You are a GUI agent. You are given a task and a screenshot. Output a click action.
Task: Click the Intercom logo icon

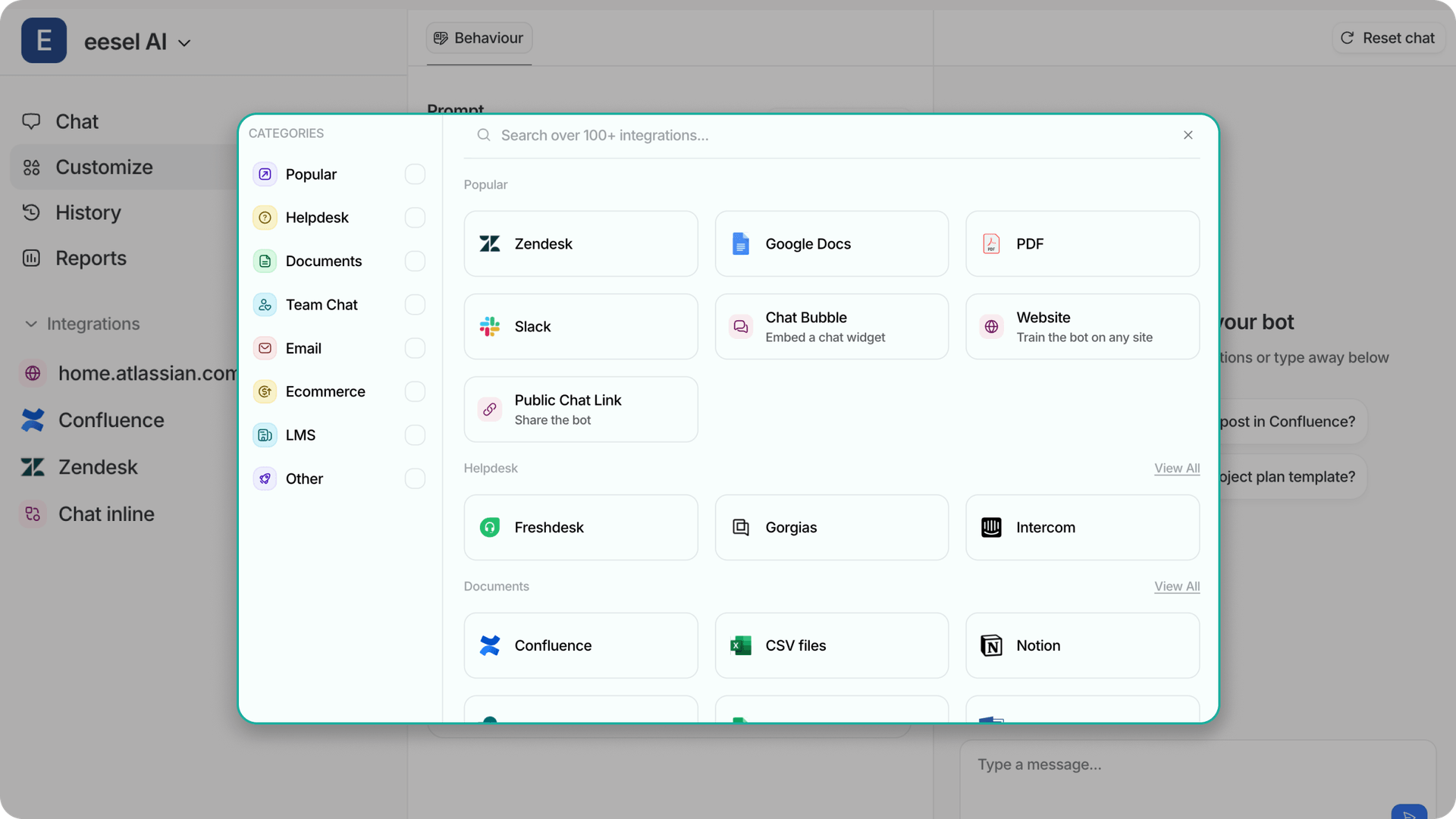(991, 527)
